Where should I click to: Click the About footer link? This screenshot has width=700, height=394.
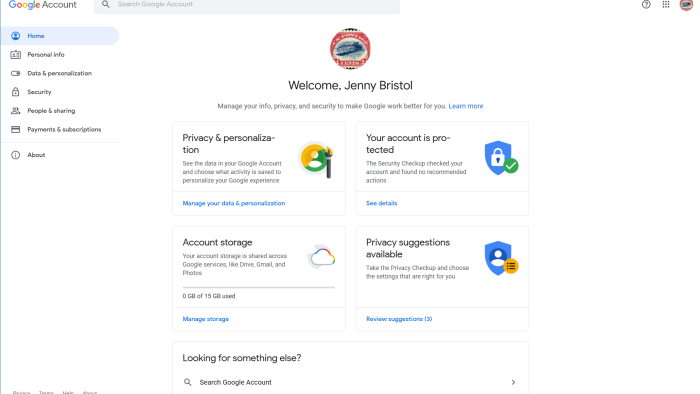click(x=89, y=392)
